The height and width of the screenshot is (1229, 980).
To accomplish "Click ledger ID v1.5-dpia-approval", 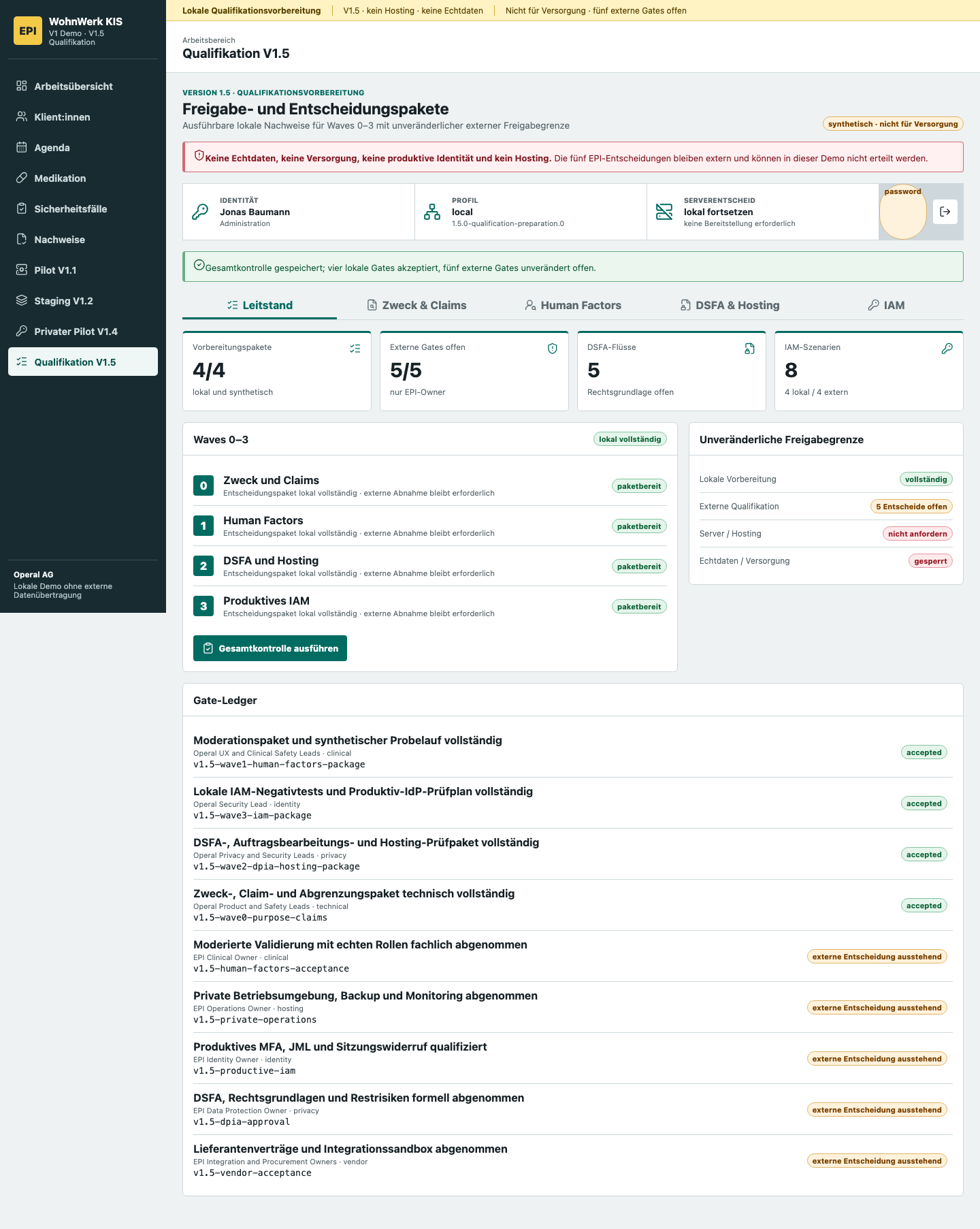I will [x=242, y=1122].
